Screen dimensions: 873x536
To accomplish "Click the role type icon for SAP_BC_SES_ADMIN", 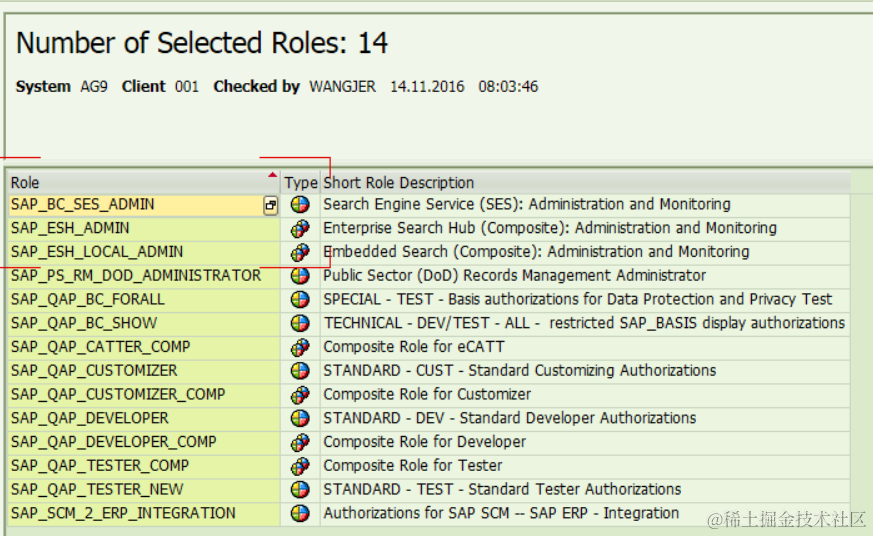I will (x=300, y=204).
